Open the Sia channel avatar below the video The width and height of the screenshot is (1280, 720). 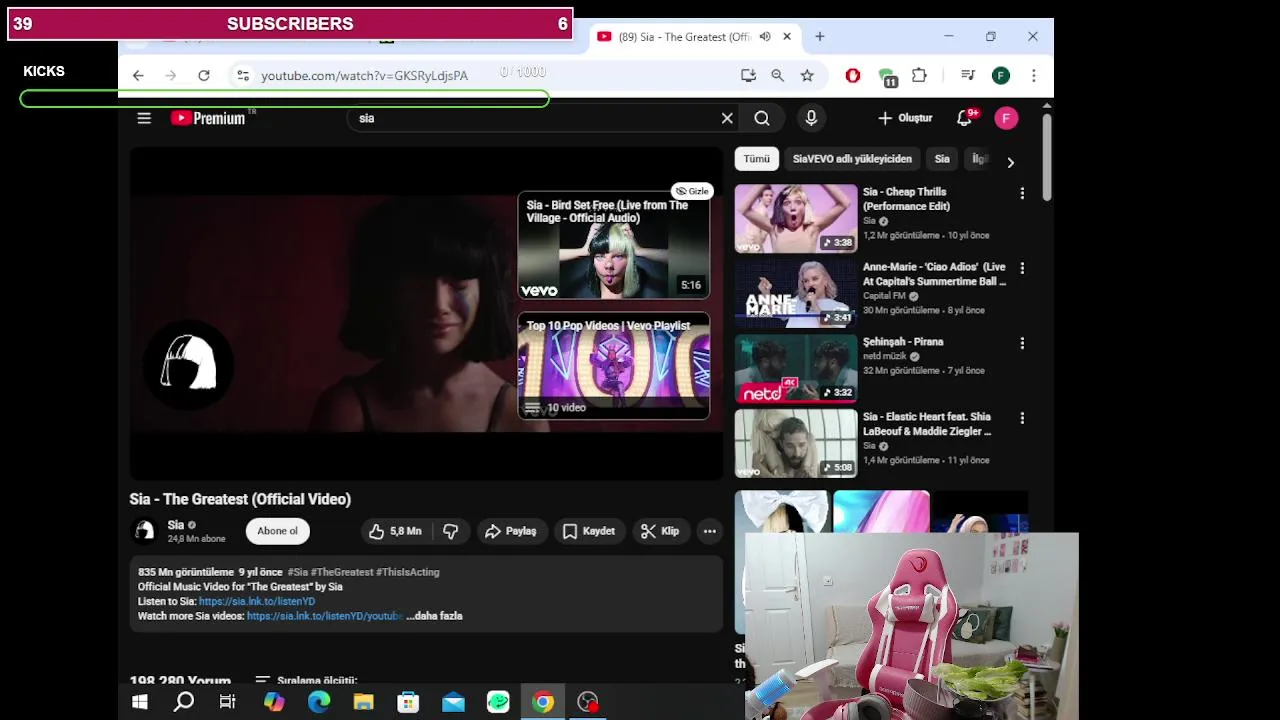(x=145, y=531)
